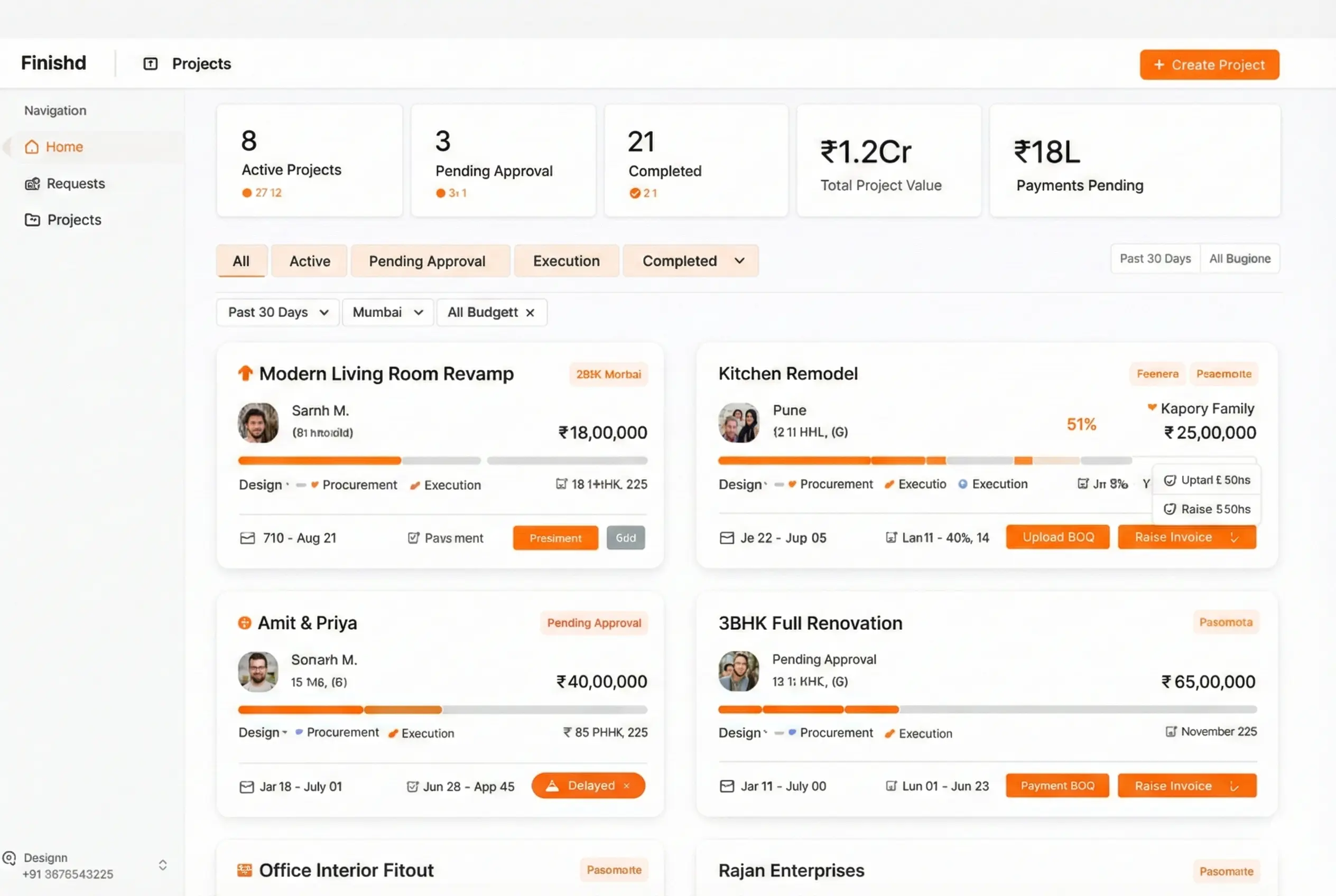Viewport: 1336px width, 896px height.
Task: Click the Projects folder icon in sidebar
Action: (x=33, y=219)
